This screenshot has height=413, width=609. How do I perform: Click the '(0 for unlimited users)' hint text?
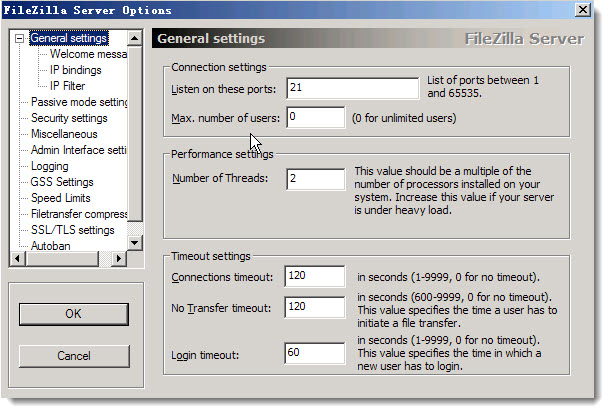404,118
